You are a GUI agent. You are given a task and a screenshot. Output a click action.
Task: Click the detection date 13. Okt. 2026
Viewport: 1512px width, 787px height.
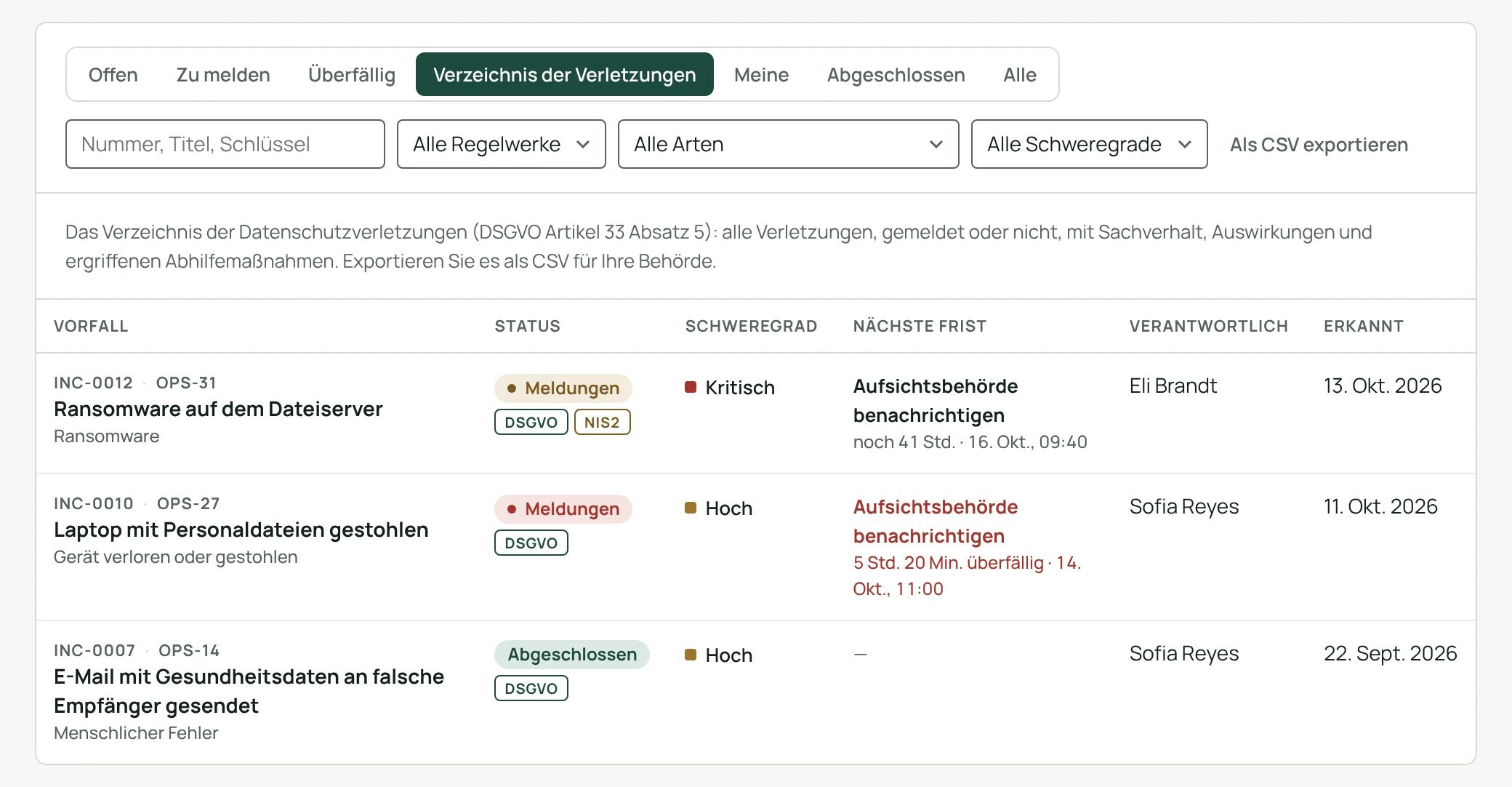[1383, 385]
